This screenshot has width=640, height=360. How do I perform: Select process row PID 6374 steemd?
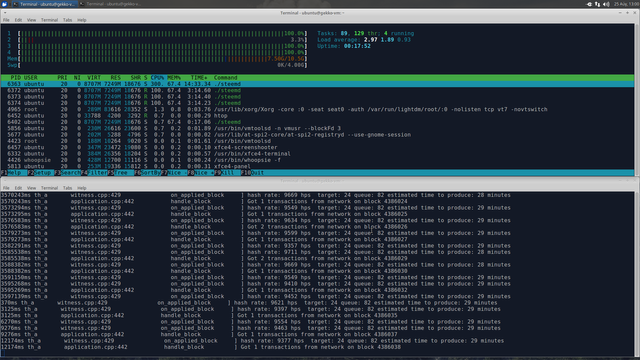click(x=318, y=103)
